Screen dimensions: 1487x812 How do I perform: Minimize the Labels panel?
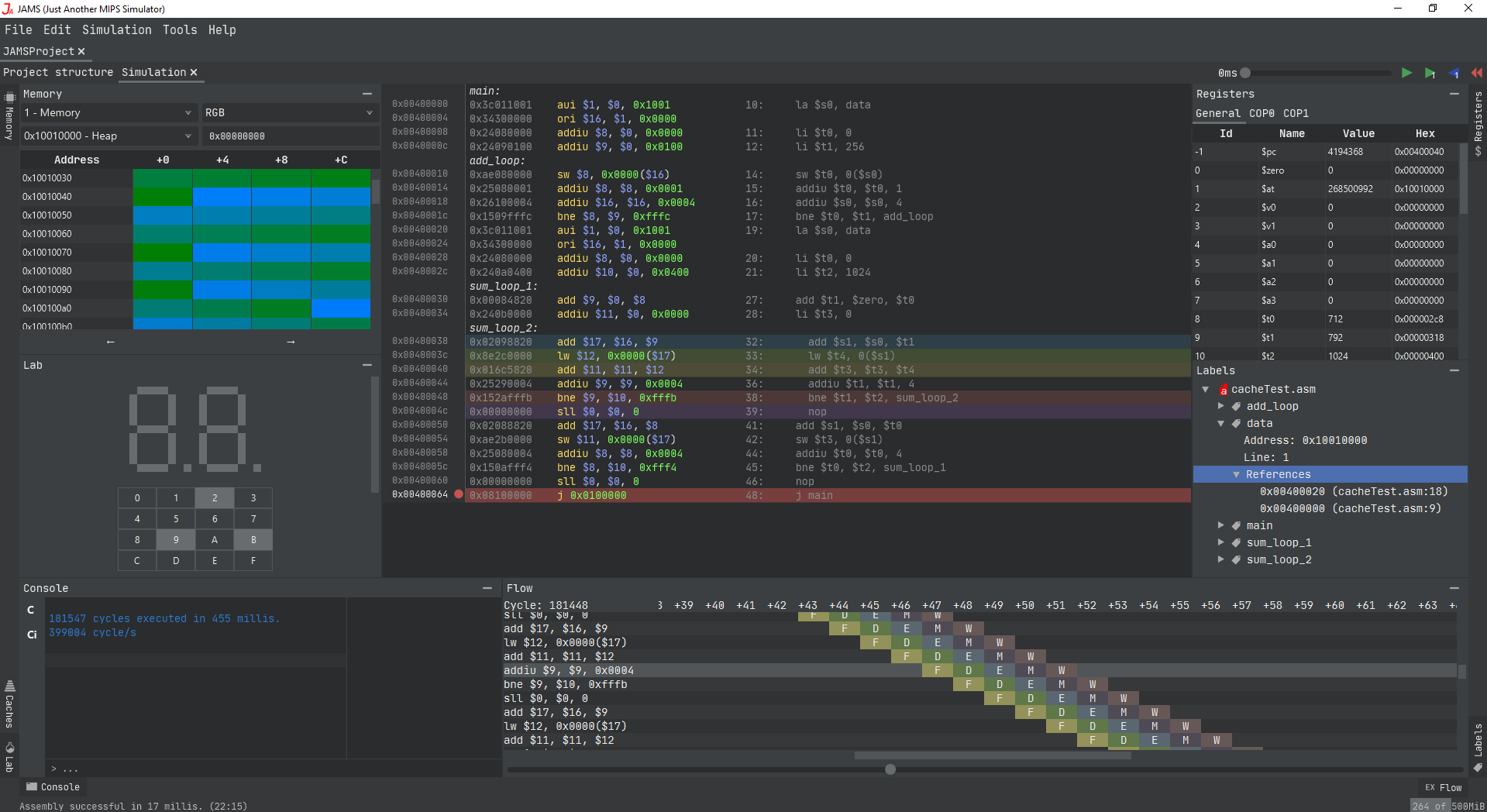[1454, 370]
